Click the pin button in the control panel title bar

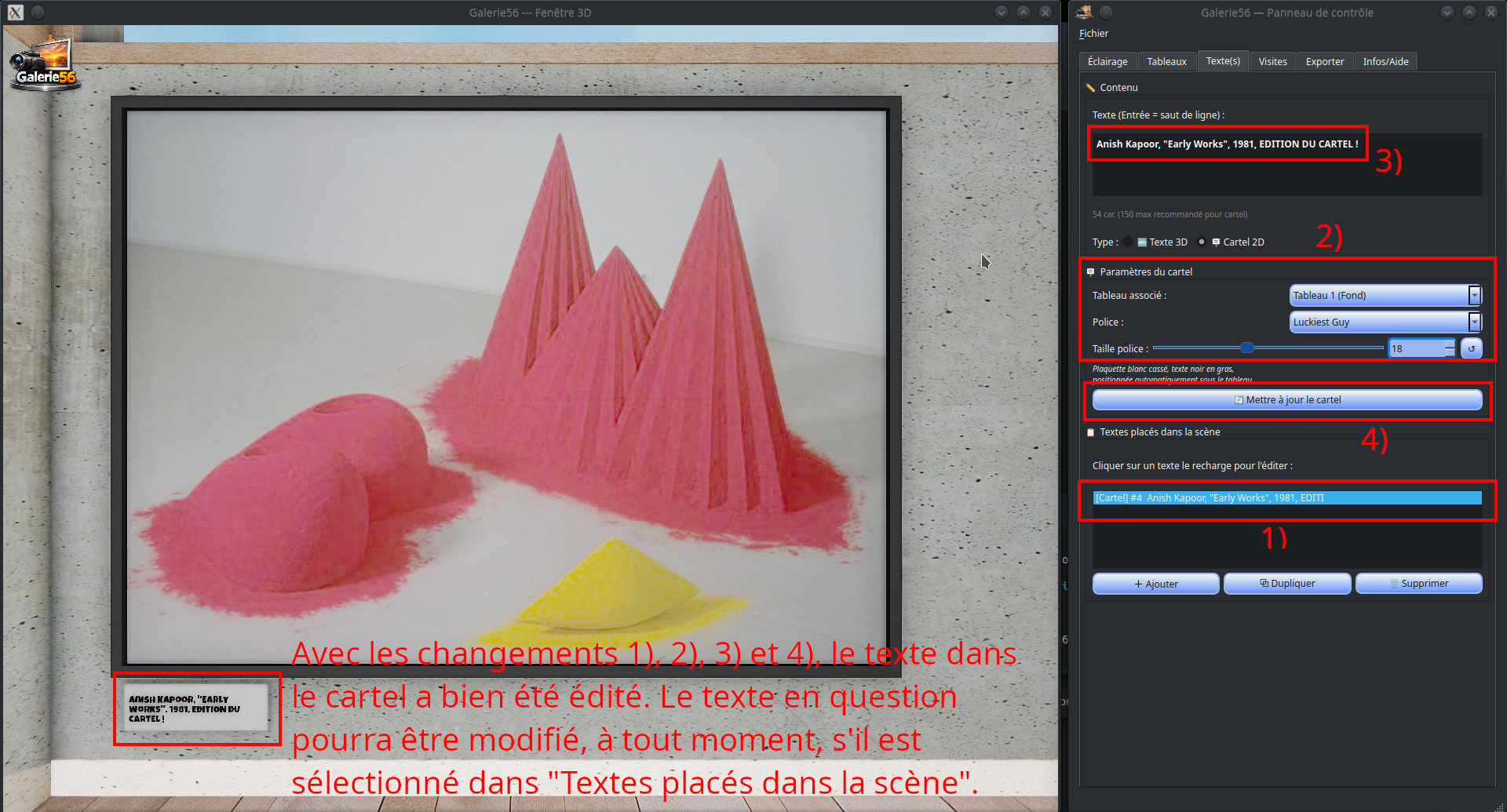click(1106, 12)
